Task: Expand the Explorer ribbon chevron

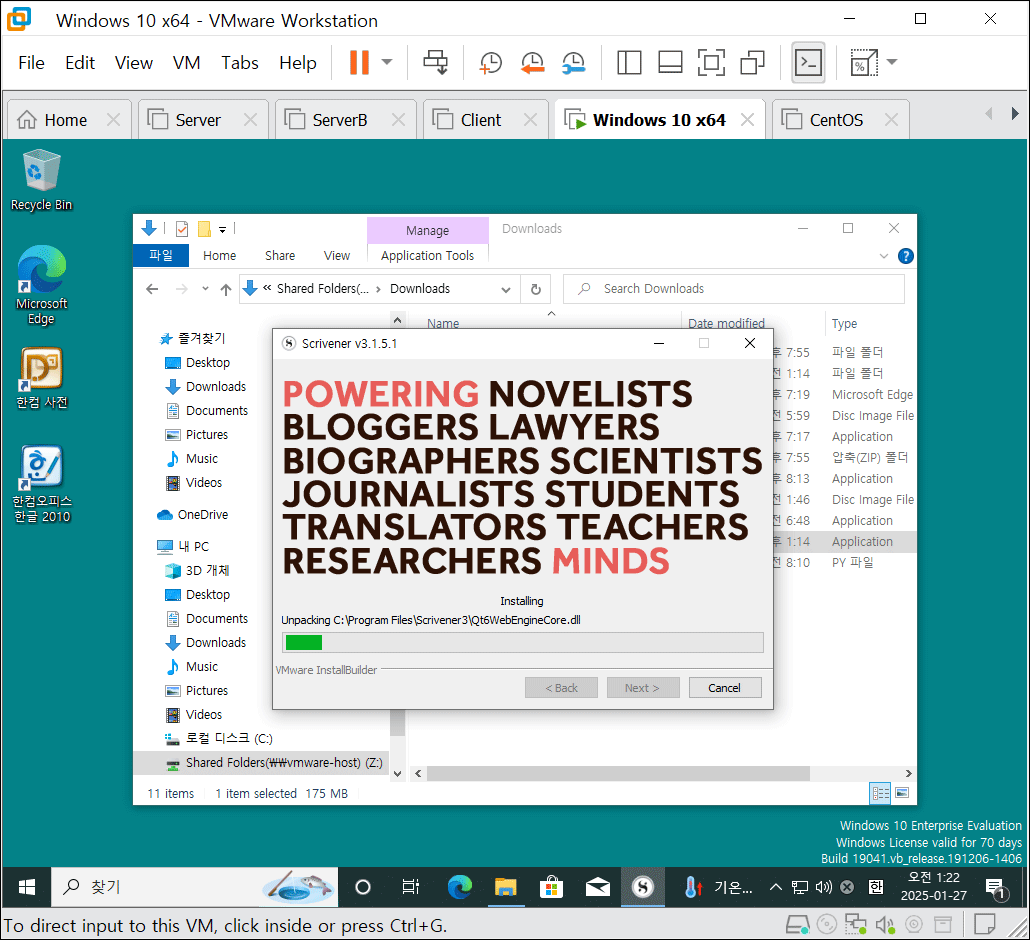Action: pyautogui.click(x=884, y=256)
